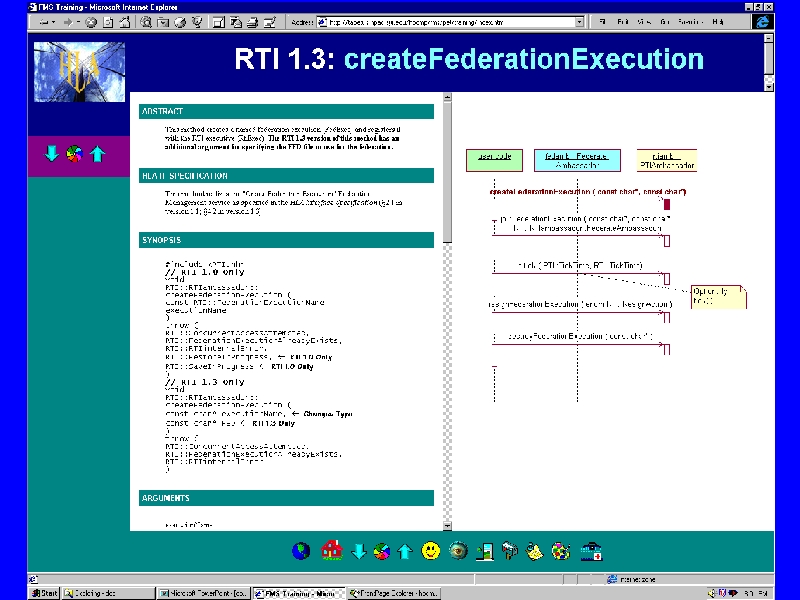Switch to the Exploring taskbar window

click(108, 593)
